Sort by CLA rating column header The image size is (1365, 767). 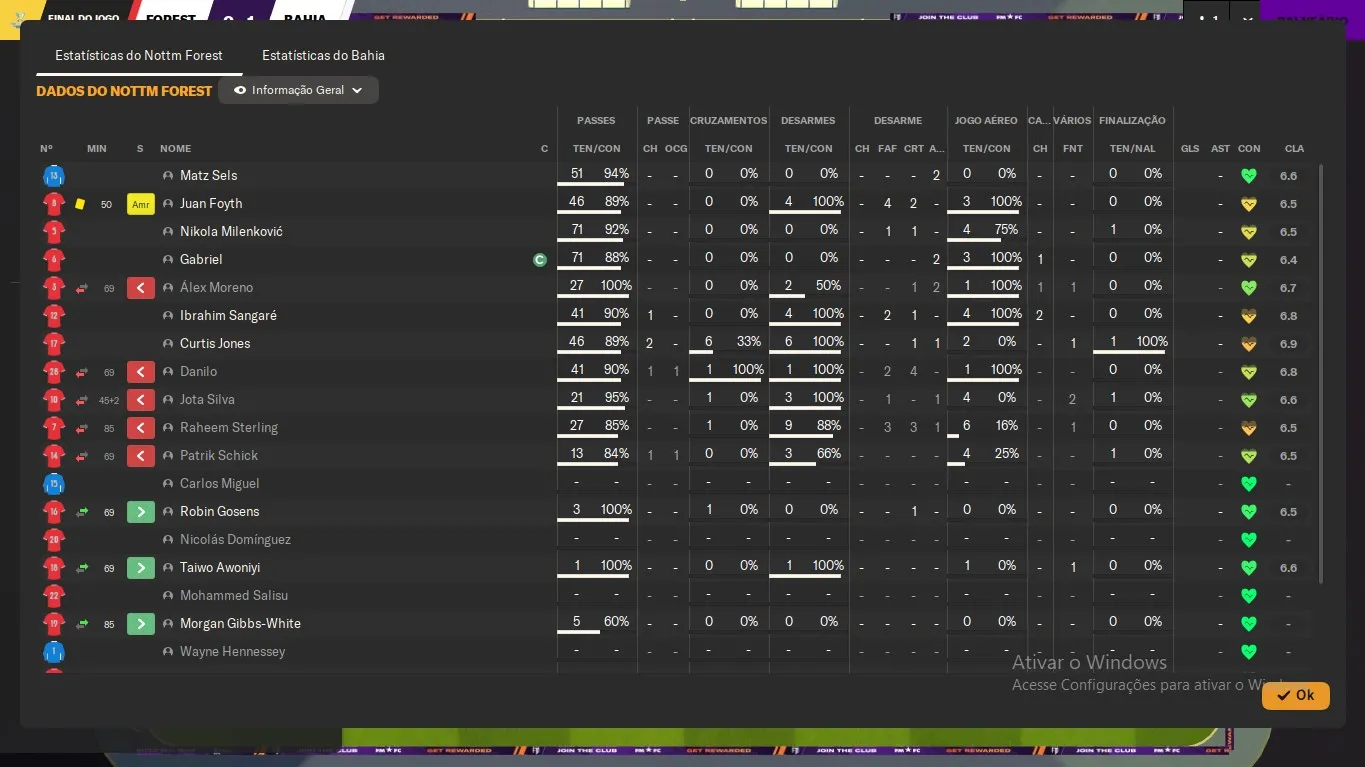(1294, 149)
